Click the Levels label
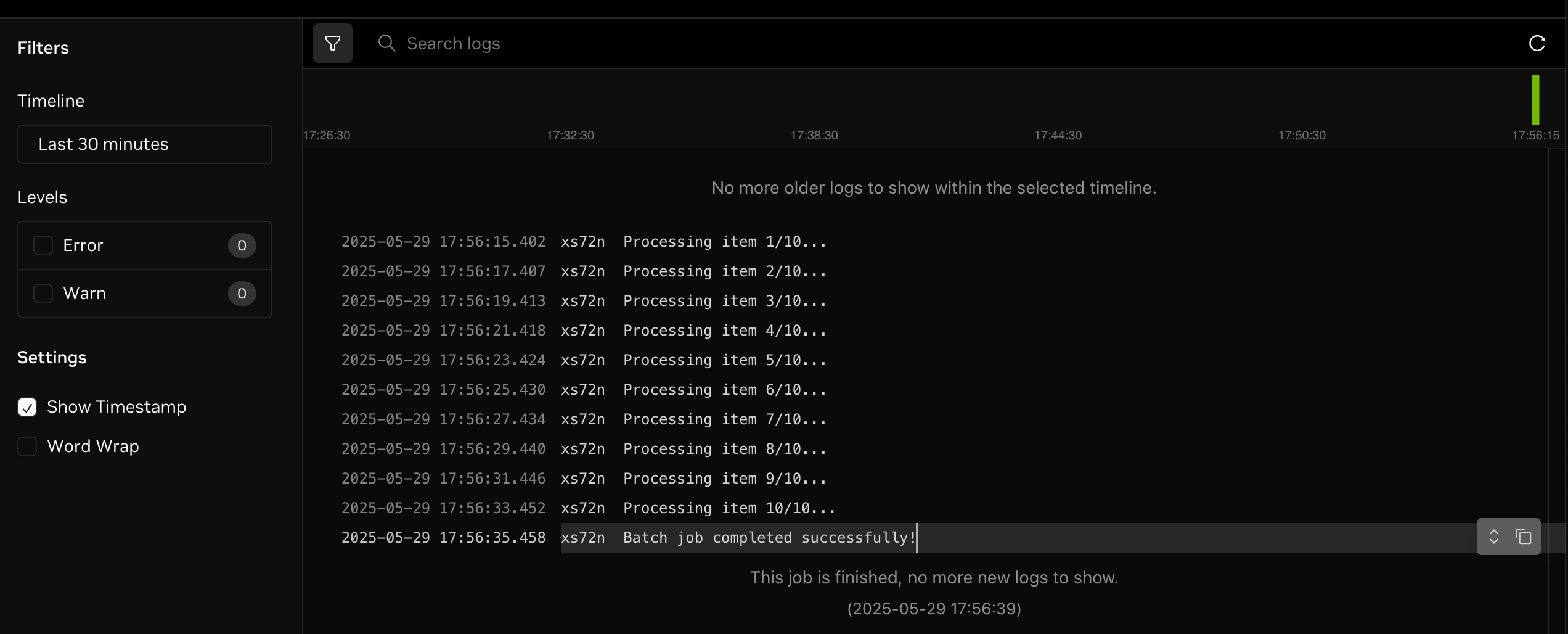1568x634 pixels. coord(42,197)
